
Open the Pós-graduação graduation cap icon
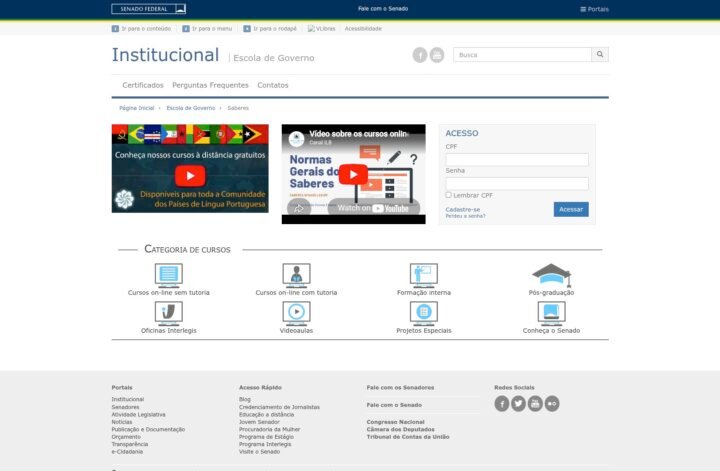pyautogui.click(x=551, y=274)
